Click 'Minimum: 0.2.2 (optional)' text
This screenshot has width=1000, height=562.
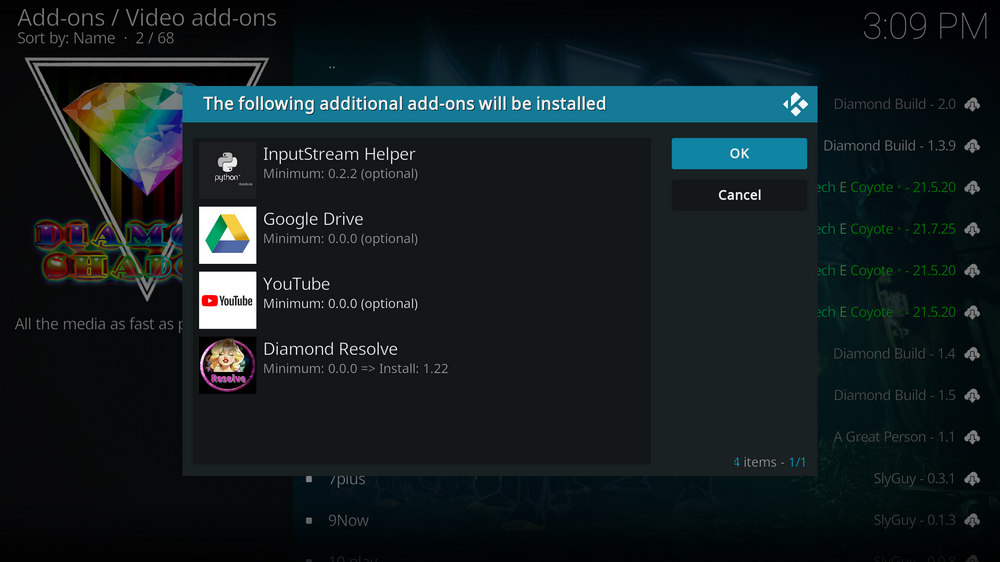[341, 174]
